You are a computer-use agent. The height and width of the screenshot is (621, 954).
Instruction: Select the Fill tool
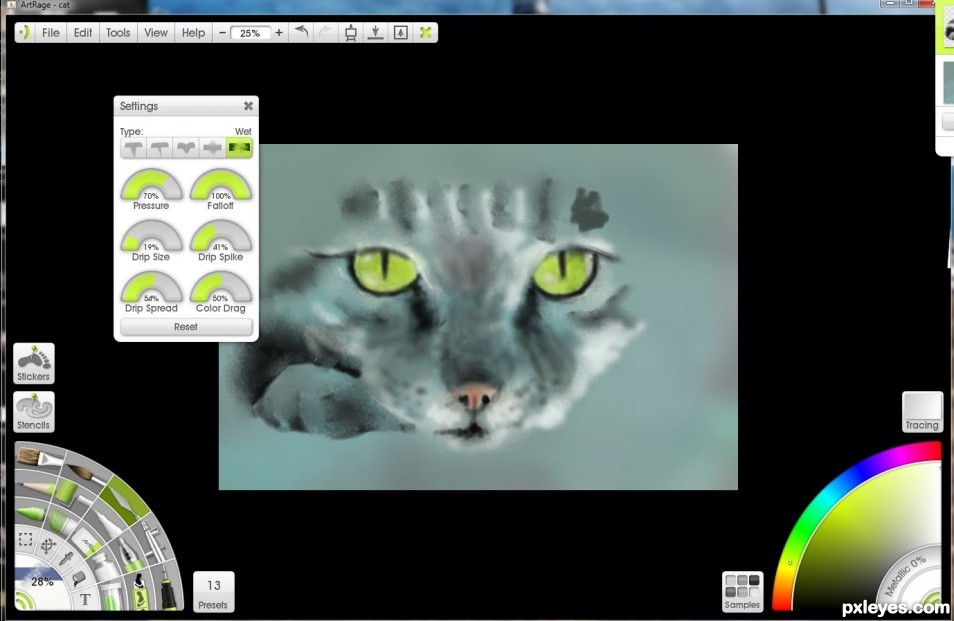click(x=78, y=578)
